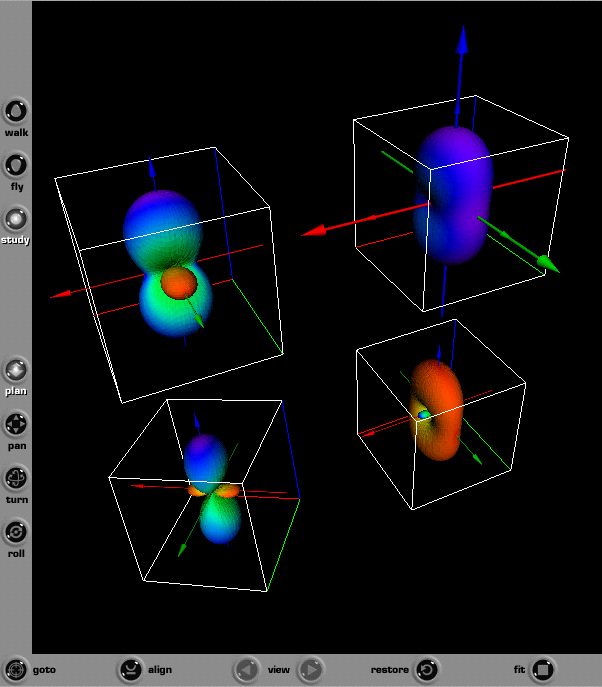Click the fit scene icon
Viewport: 602px width, 687px height.
(542, 670)
